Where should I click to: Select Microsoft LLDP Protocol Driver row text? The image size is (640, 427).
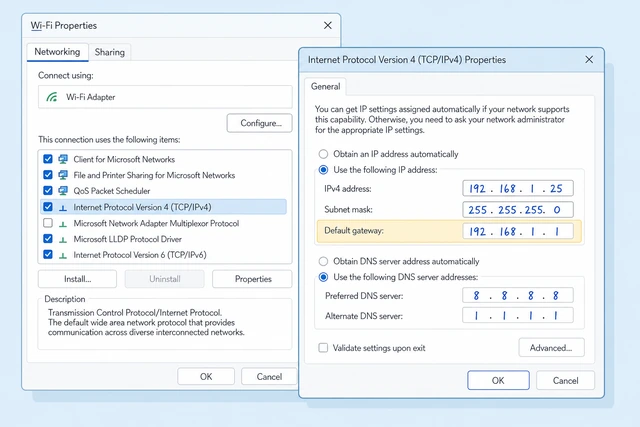(127, 239)
